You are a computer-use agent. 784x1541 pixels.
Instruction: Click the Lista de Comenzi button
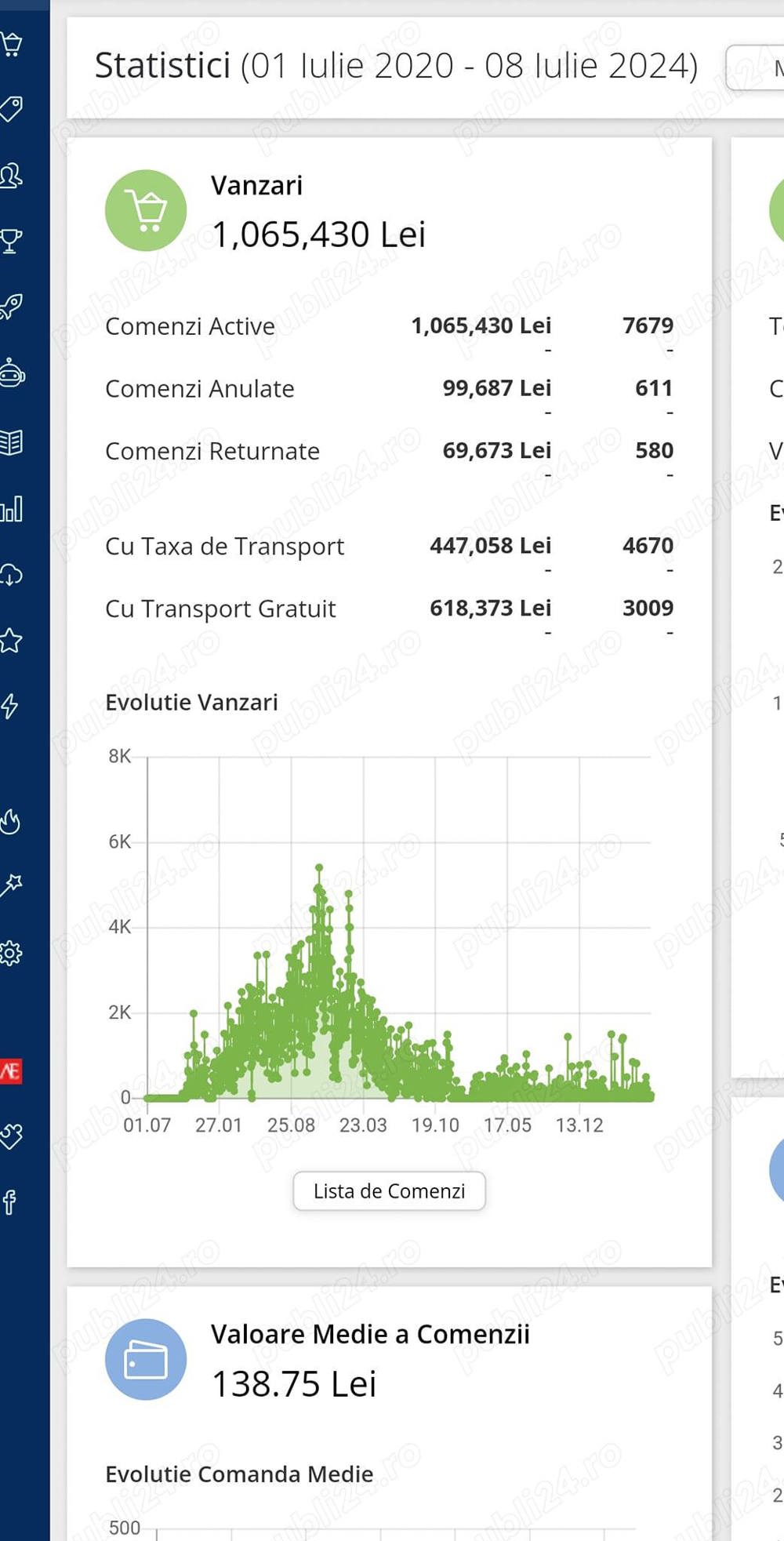pyautogui.click(x=389, y=1191)
